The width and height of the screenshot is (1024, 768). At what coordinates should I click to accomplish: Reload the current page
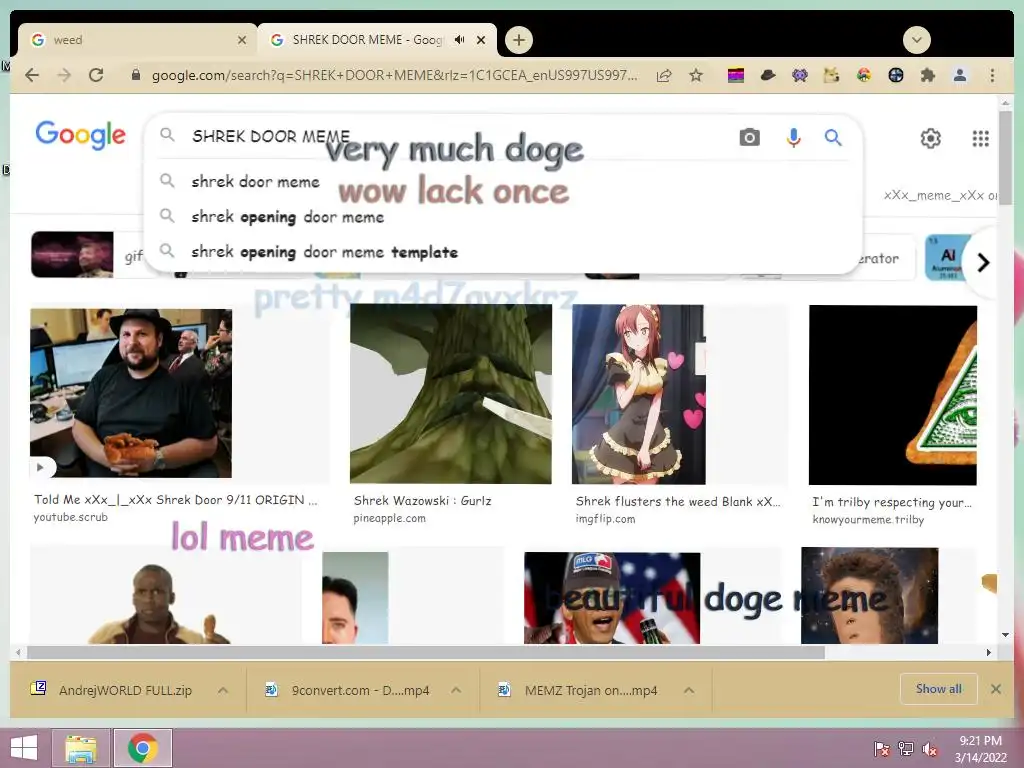pos(96,75)
